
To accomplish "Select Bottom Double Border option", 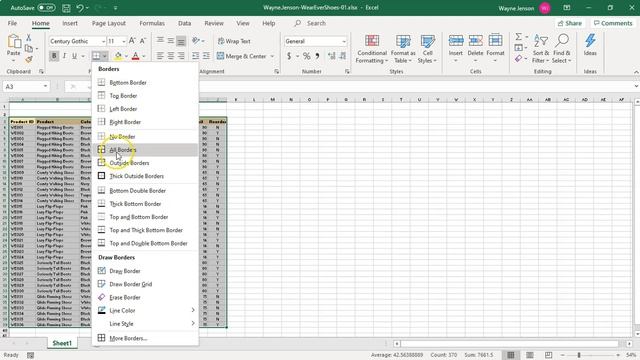I will coord(145,191).
